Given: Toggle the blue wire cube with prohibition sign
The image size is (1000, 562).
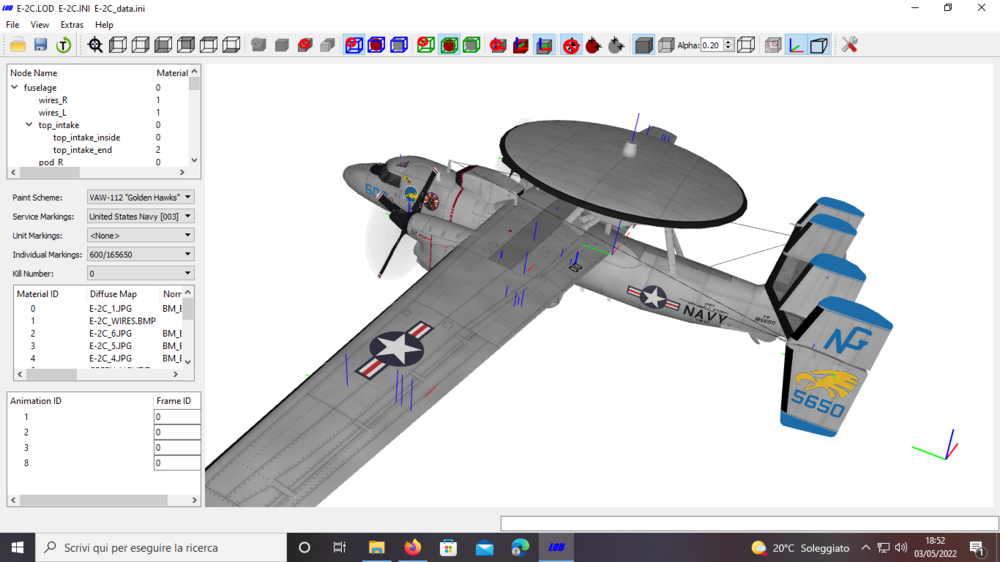Looking at the screenshot, I should tap(354, 45).
